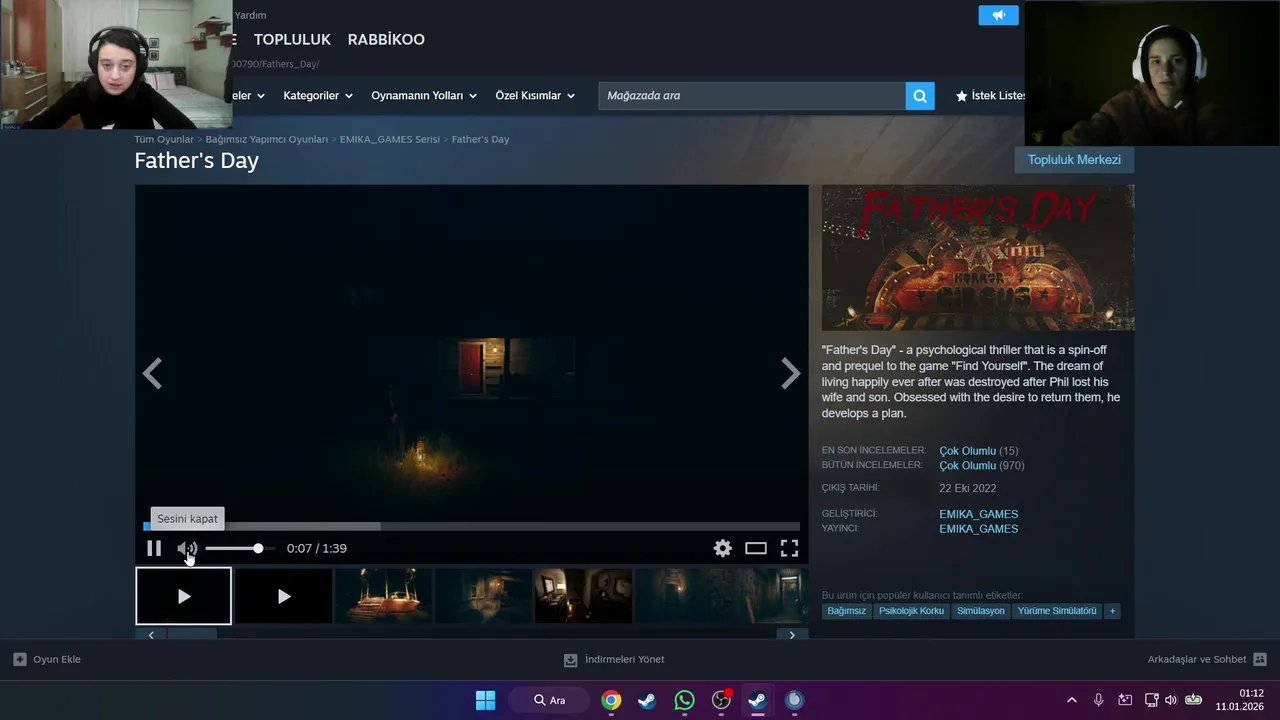Go to the previous media item arrow
The height and width of the screenshot is (720, 1280).
click(152, 374)
